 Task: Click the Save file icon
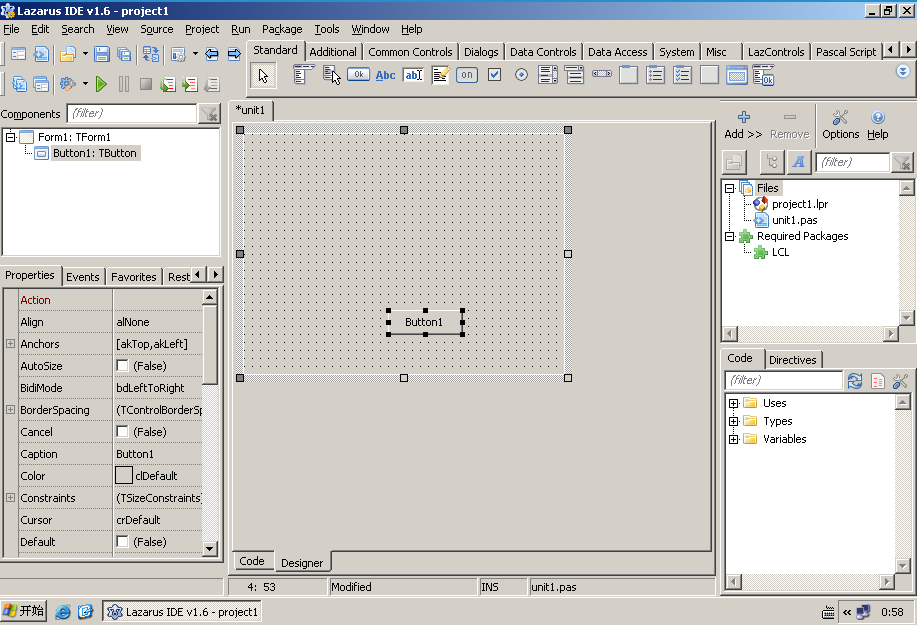pos(102,54)
